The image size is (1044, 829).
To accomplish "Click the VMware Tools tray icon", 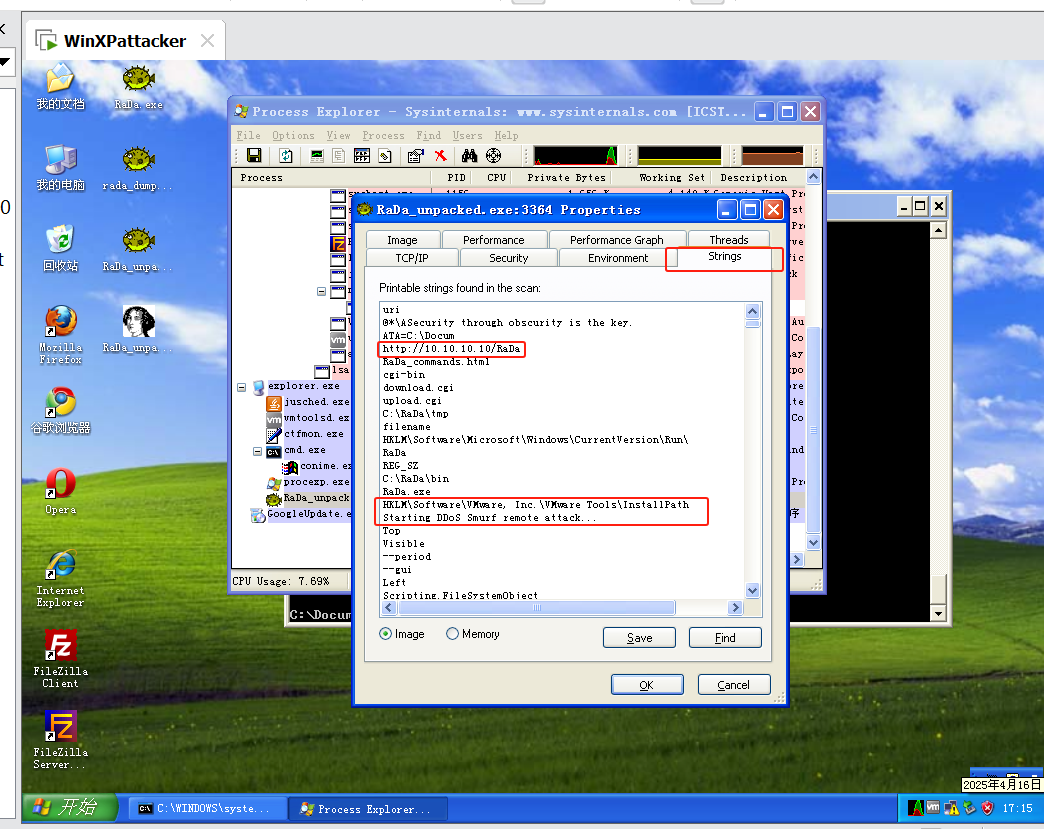I will click(933, 808).
